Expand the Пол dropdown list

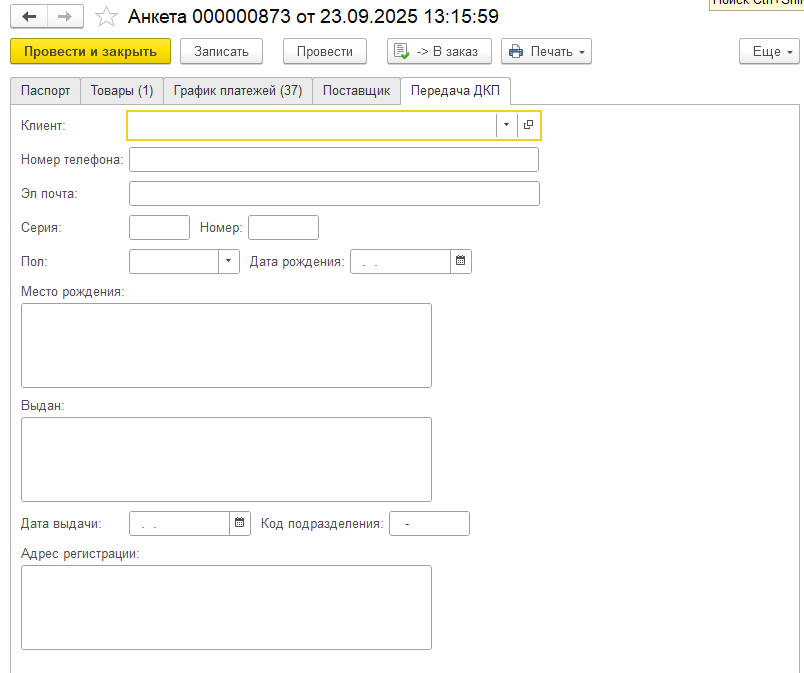click(x=228, y=261)
